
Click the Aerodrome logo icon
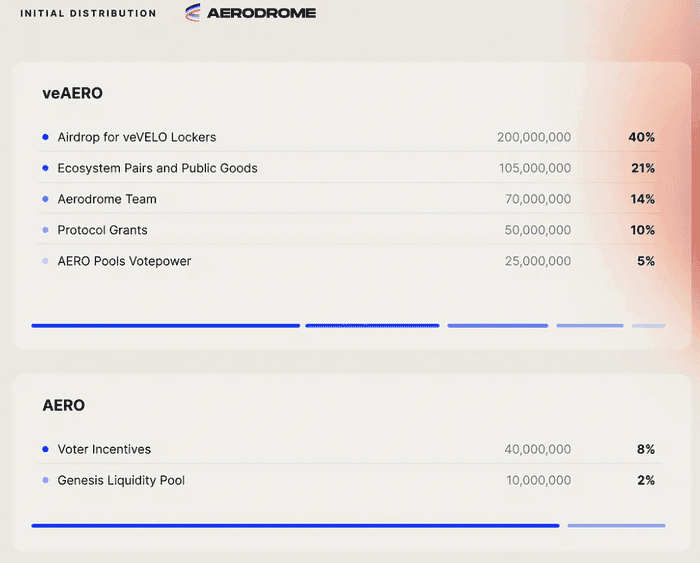[193, 13]
